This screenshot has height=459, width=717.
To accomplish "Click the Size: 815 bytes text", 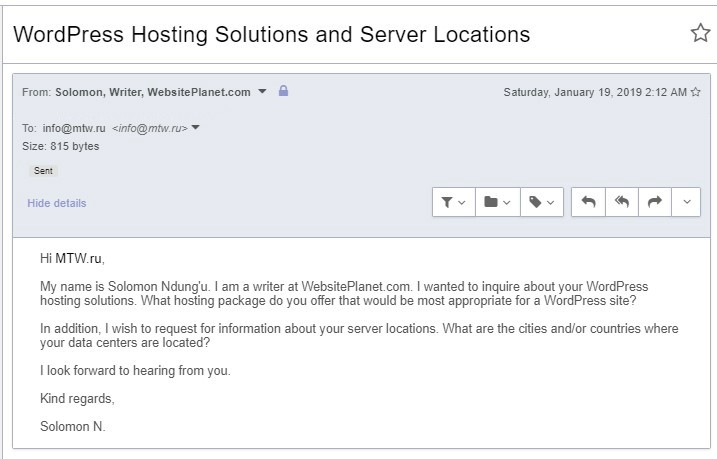I will 60,146.
